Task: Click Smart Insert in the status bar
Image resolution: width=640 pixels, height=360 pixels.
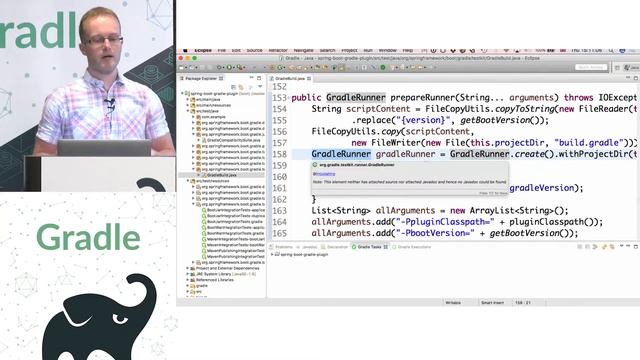Action: [492, 303]
